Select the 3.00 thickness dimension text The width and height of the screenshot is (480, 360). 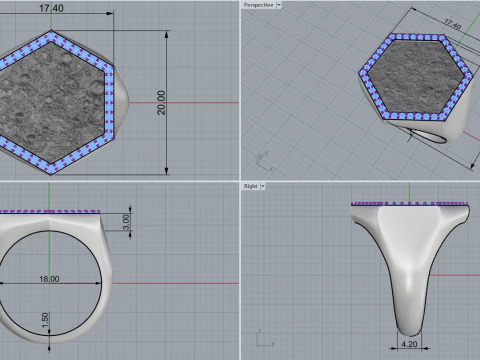pos(126,222)
